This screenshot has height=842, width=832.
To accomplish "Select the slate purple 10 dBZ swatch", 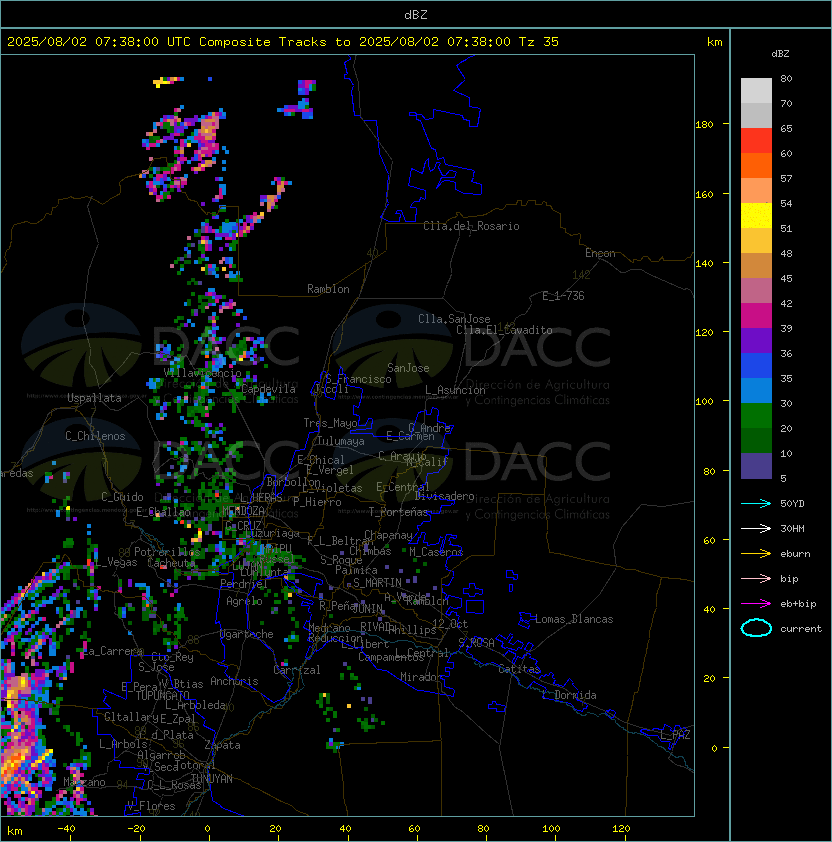I will [x=756, y=466].
